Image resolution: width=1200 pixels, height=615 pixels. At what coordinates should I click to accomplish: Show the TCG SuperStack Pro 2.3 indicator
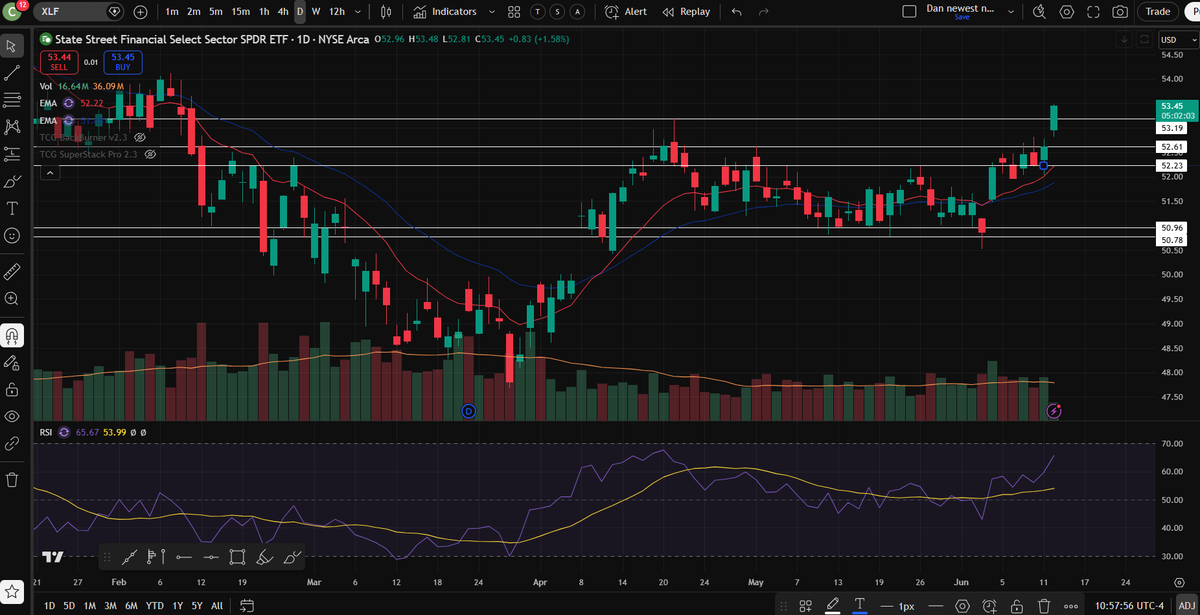pos(151,155)
